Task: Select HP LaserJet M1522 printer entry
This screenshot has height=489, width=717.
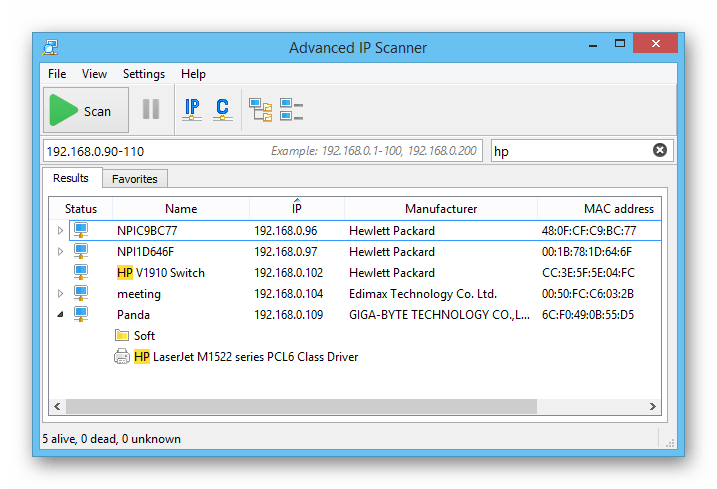Action: [x=246, y=357]
